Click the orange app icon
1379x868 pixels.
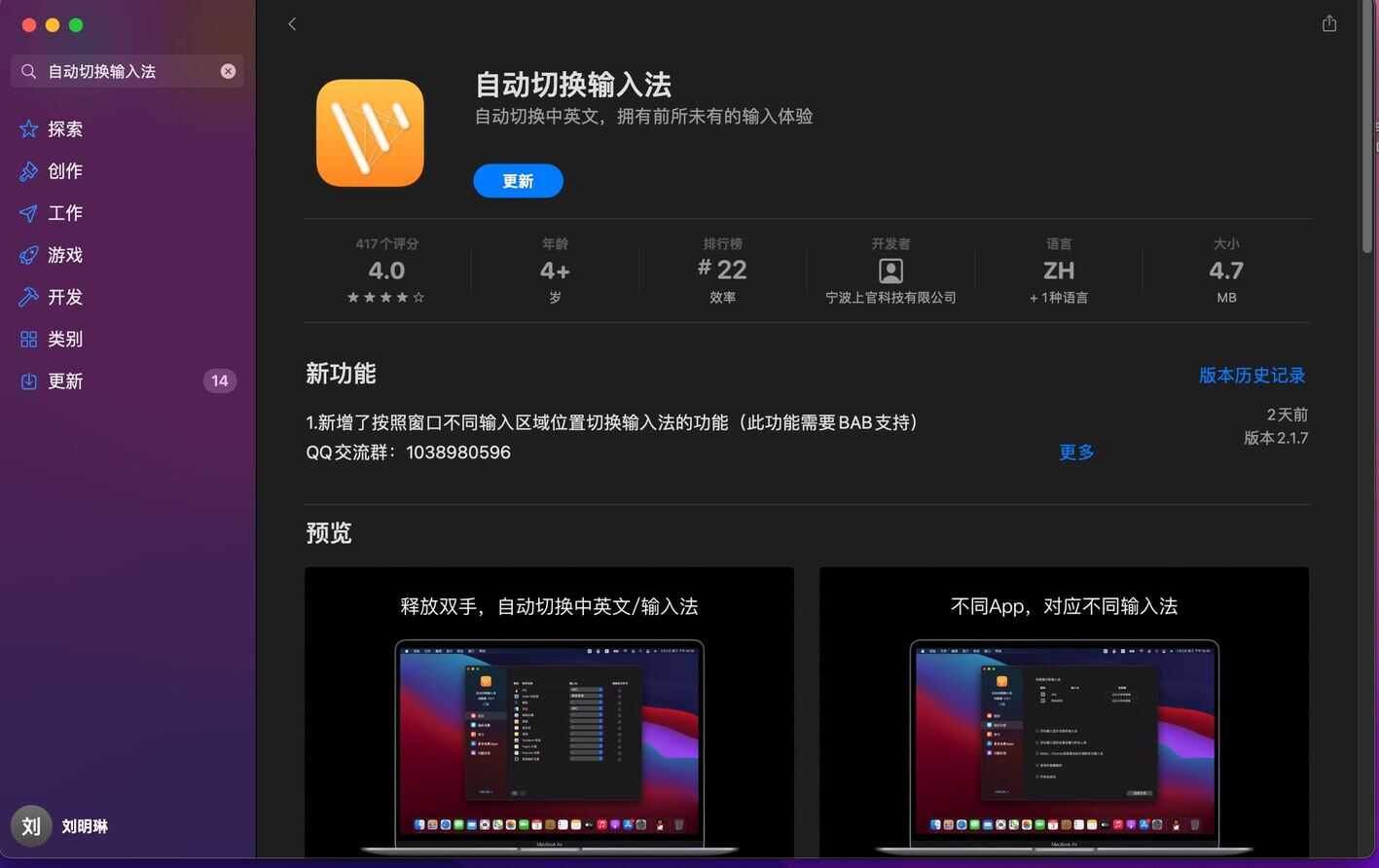[370, 132]
